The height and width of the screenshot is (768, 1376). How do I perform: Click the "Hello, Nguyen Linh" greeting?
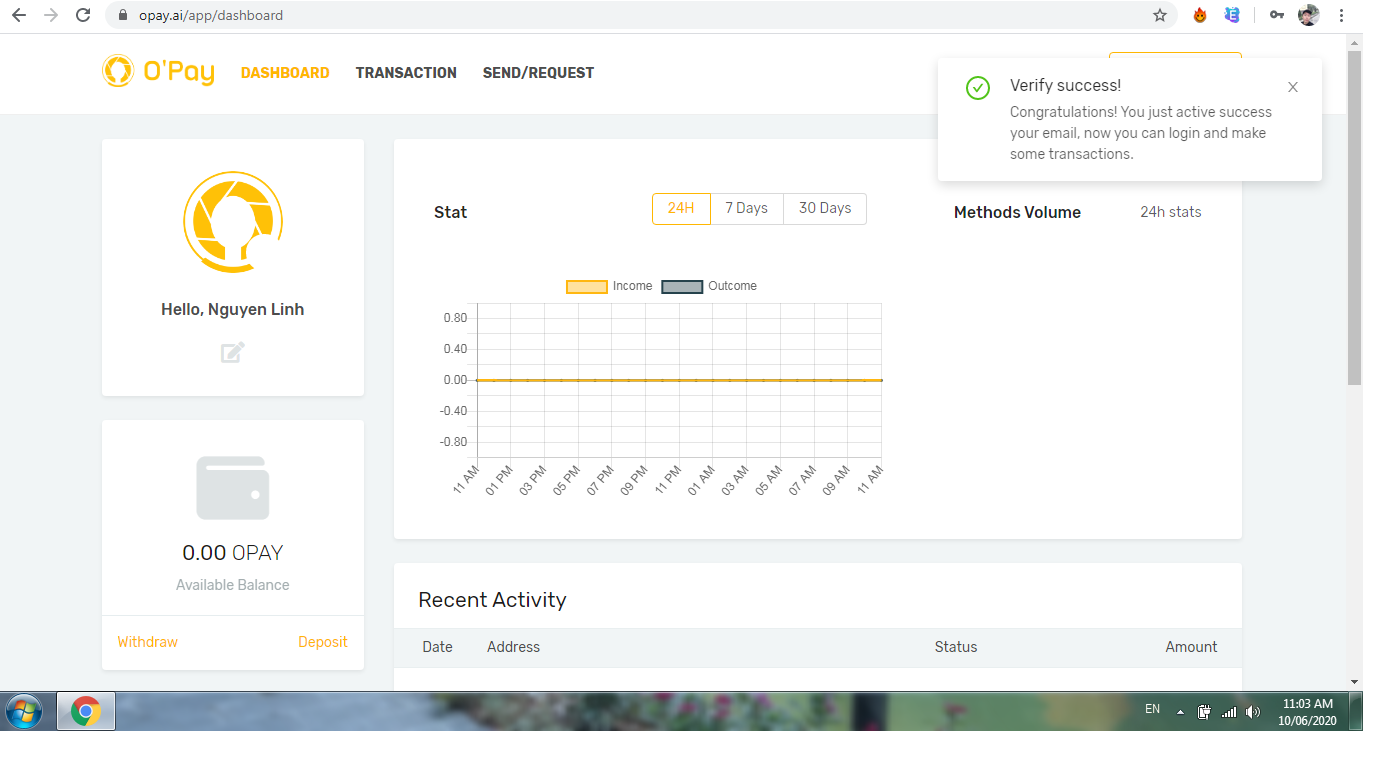coord(233,310)
